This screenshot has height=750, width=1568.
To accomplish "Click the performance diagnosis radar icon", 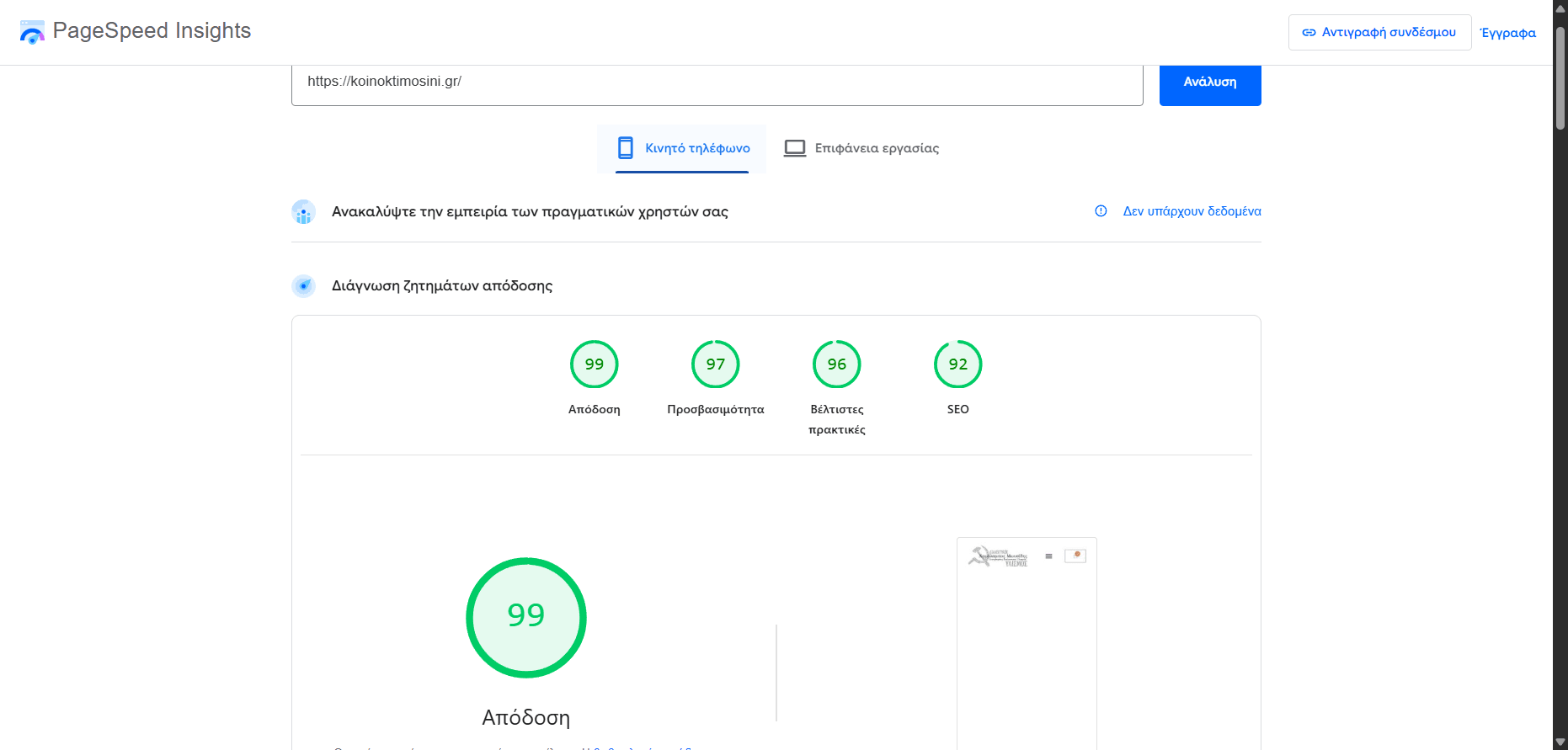I will tap(303, 286).
